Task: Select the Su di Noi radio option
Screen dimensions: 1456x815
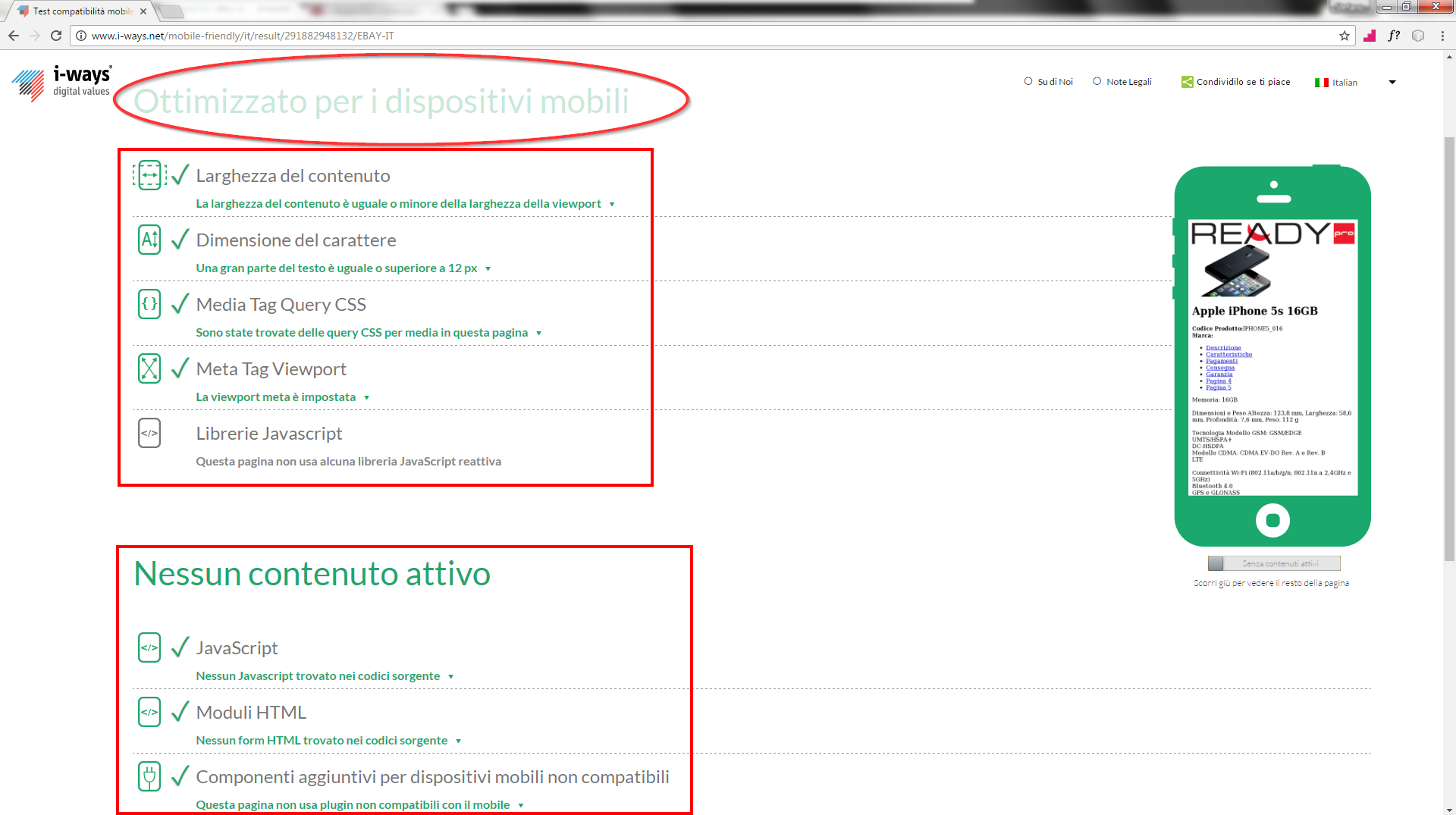Action: tap(1028, 81)
